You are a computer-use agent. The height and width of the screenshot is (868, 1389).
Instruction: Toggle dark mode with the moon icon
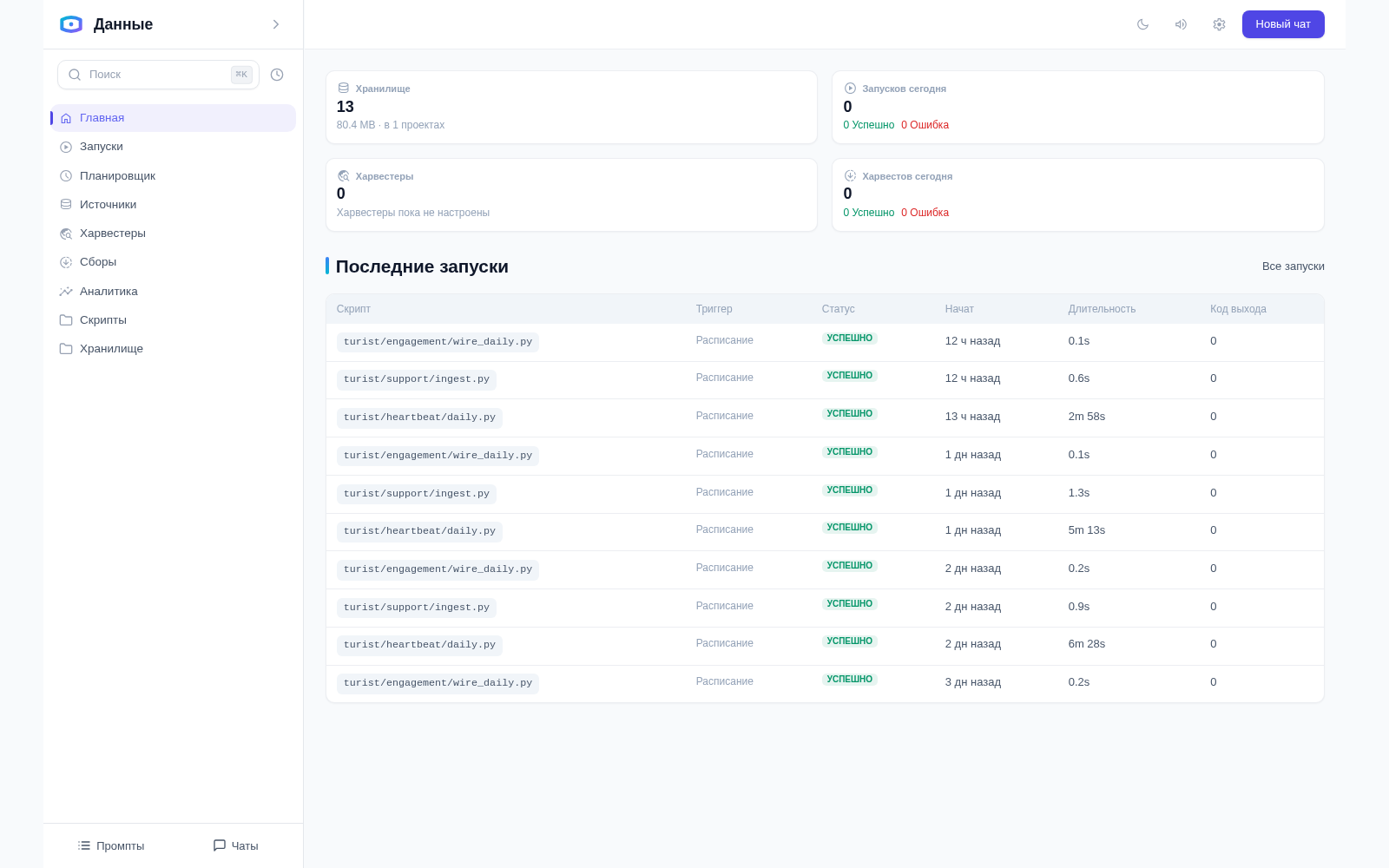(1142, 24)
